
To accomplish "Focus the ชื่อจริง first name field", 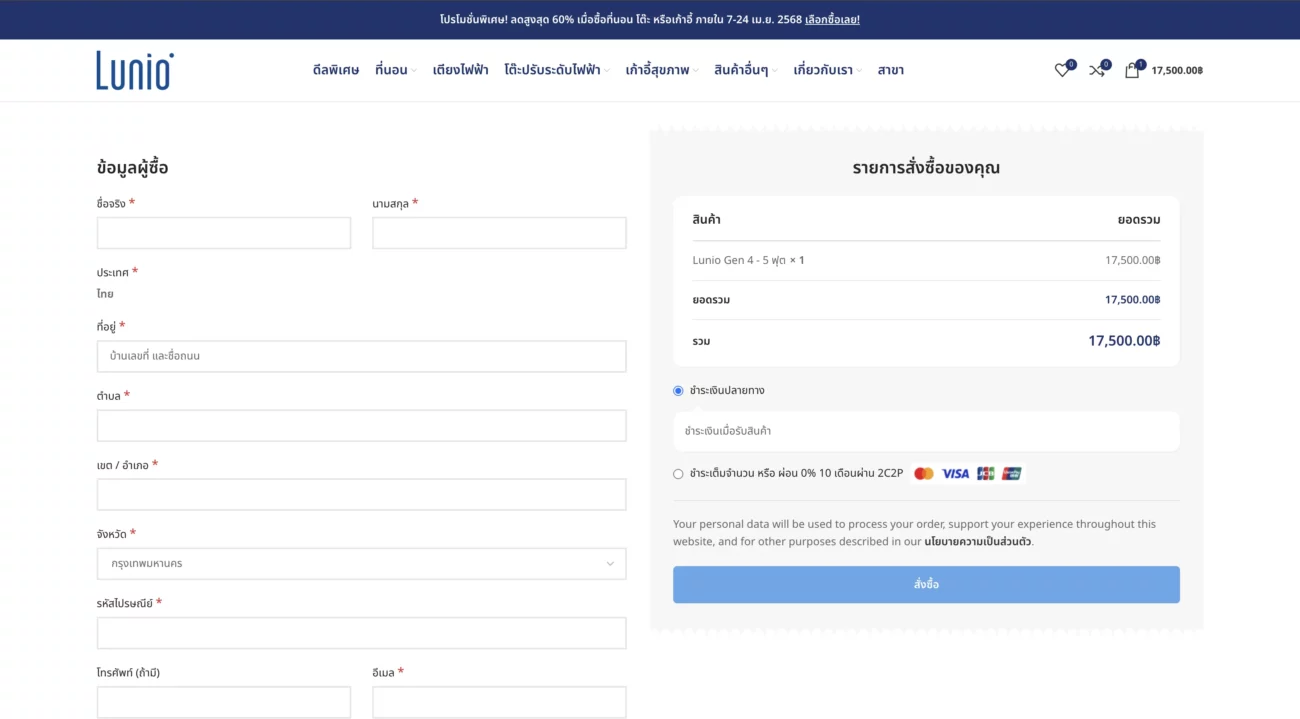I will (x=224, y=233).
